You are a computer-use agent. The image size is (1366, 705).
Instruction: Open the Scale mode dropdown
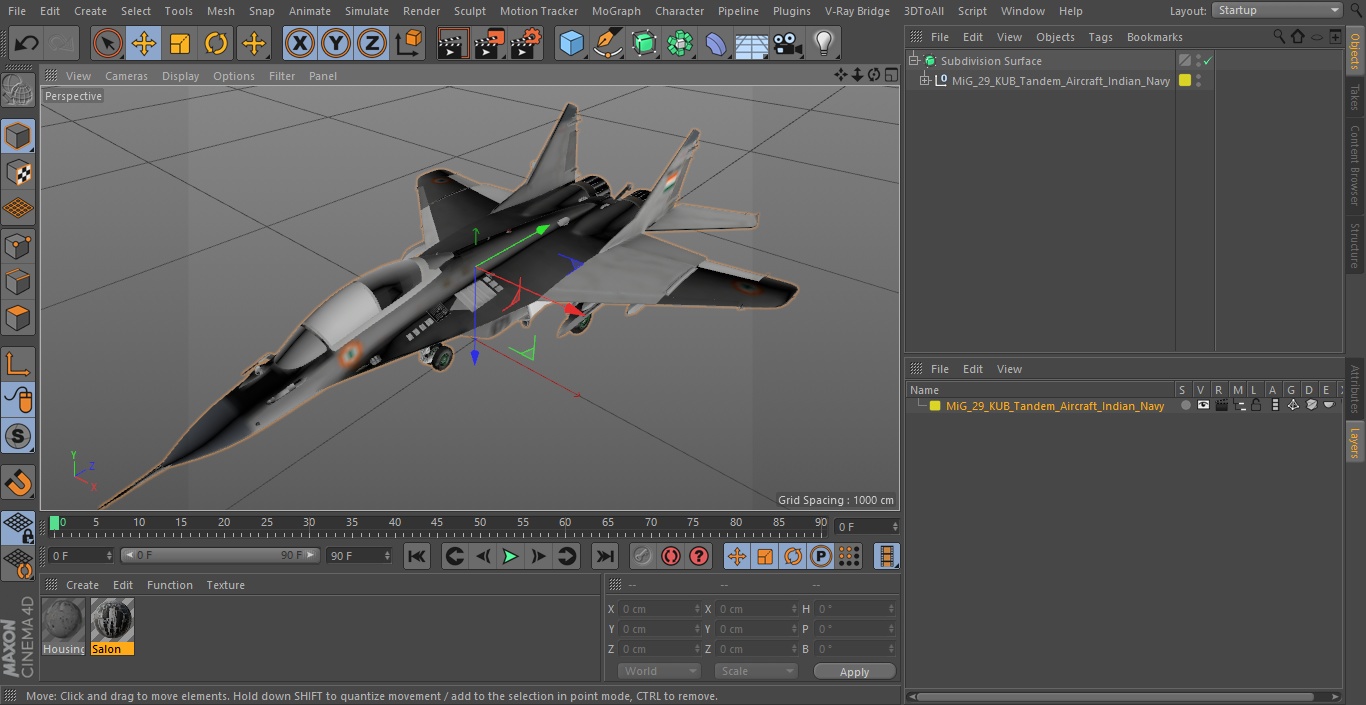click(x=756, y=671)
